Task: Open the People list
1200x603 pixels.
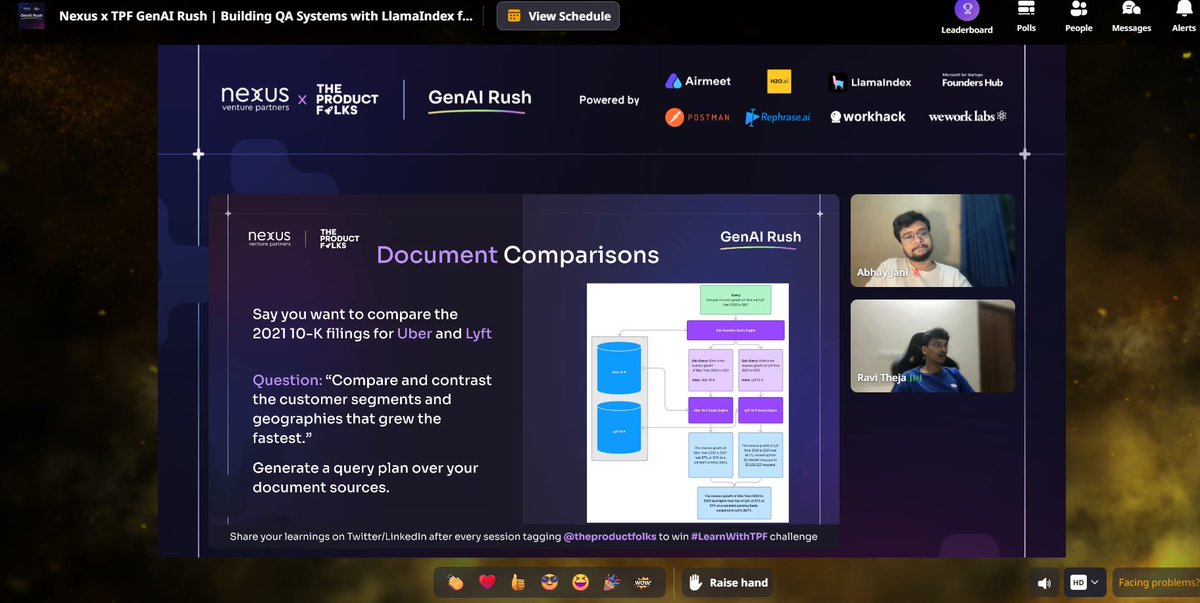Action: pos(1078,17)
